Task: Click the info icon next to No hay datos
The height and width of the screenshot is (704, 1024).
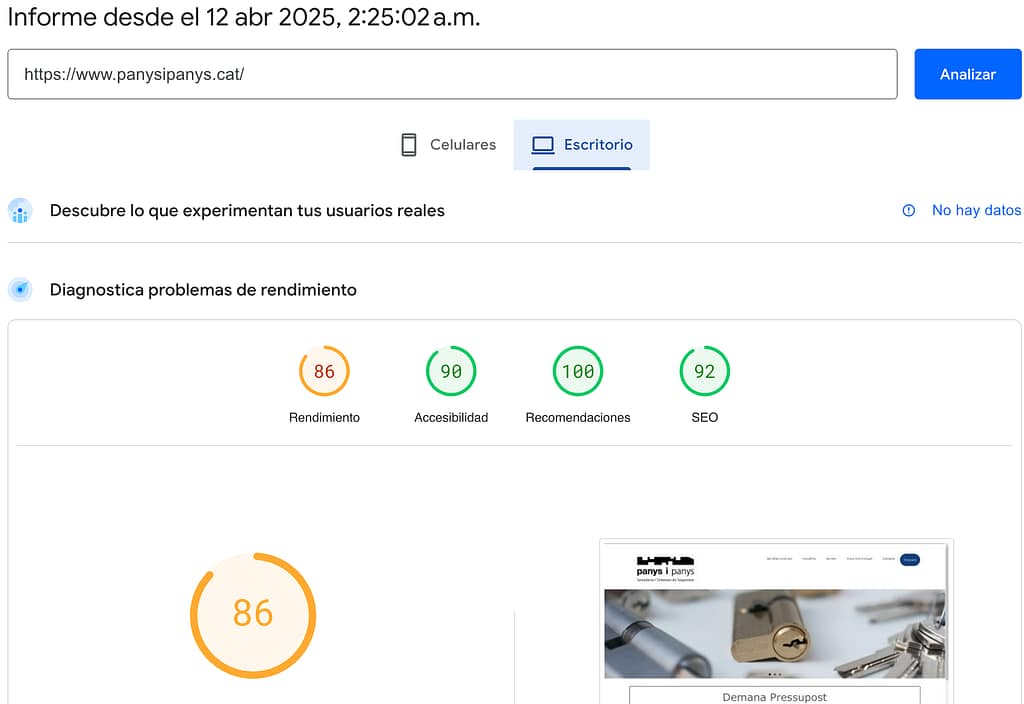Action: click(x=908, y=210)
